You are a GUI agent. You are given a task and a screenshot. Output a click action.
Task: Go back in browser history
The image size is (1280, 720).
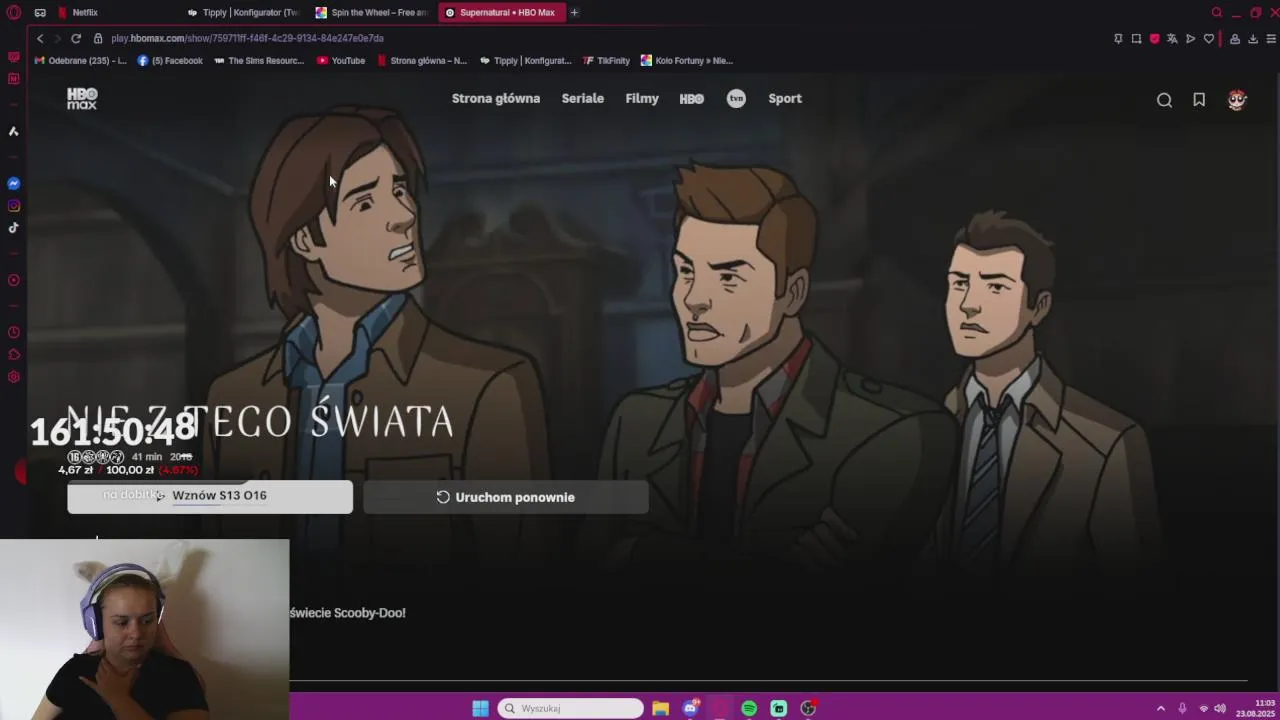(40, 38)
